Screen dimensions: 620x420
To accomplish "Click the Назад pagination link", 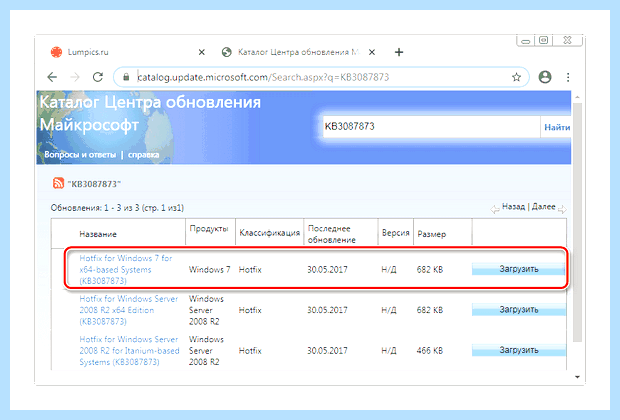I will point(513,206).
